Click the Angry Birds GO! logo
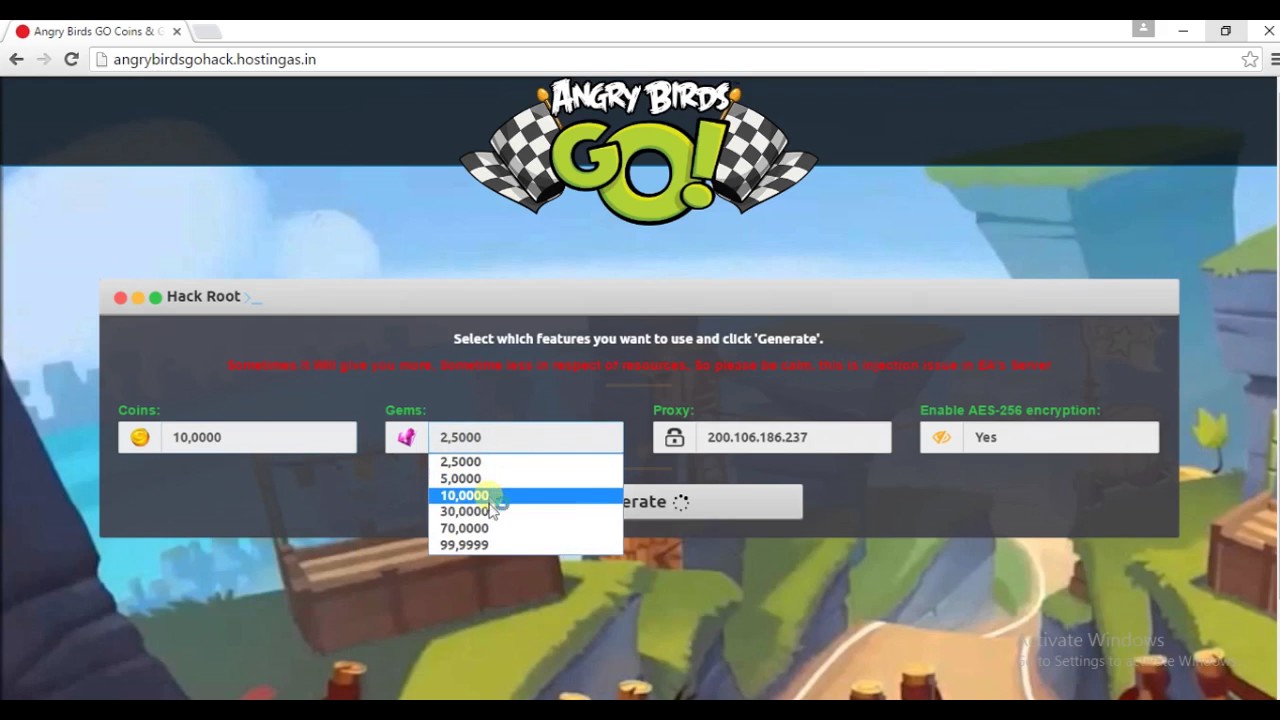 pyautogui.click(x=639, y=152)
